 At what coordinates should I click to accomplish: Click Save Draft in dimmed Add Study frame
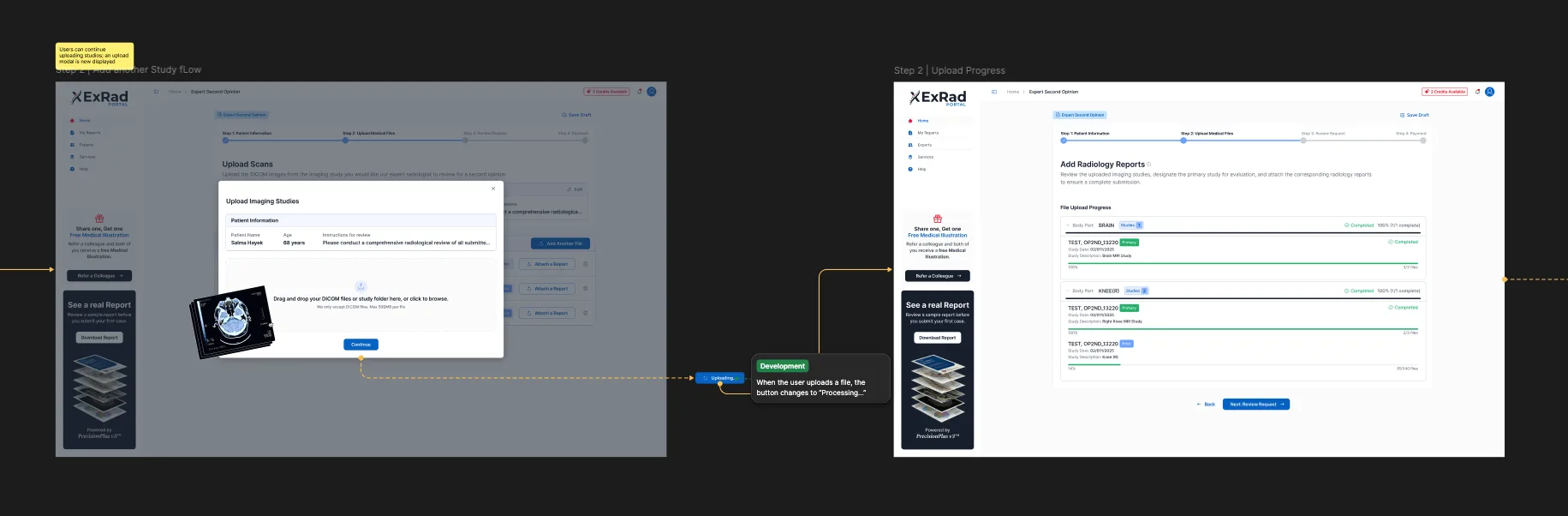(x=576, y=115)
